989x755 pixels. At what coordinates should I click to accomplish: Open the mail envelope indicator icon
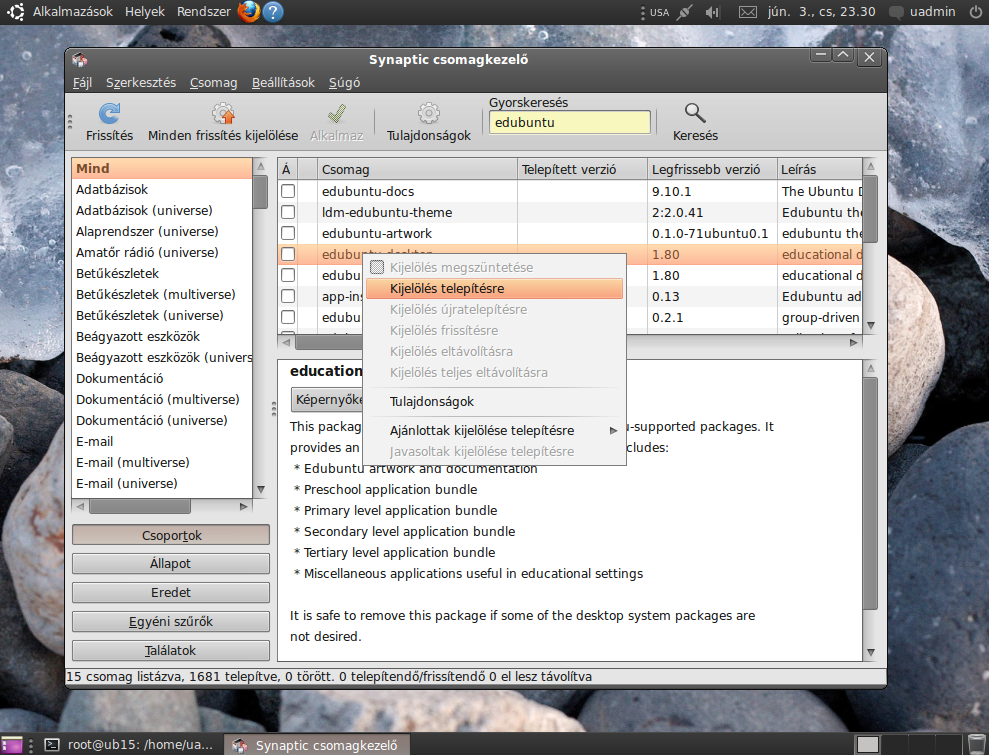748,12
